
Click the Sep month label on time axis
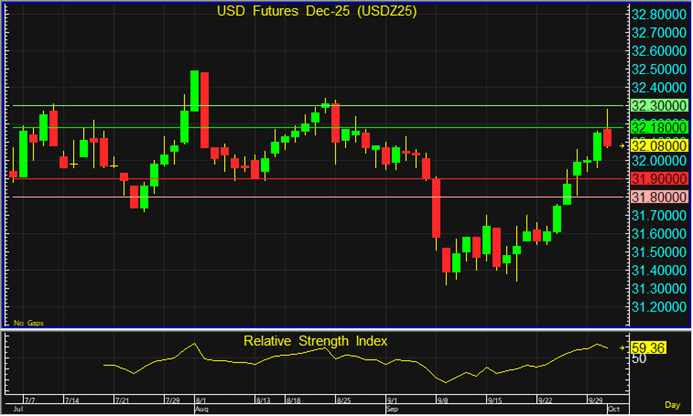pyautogui.click(x=391, y=410)
